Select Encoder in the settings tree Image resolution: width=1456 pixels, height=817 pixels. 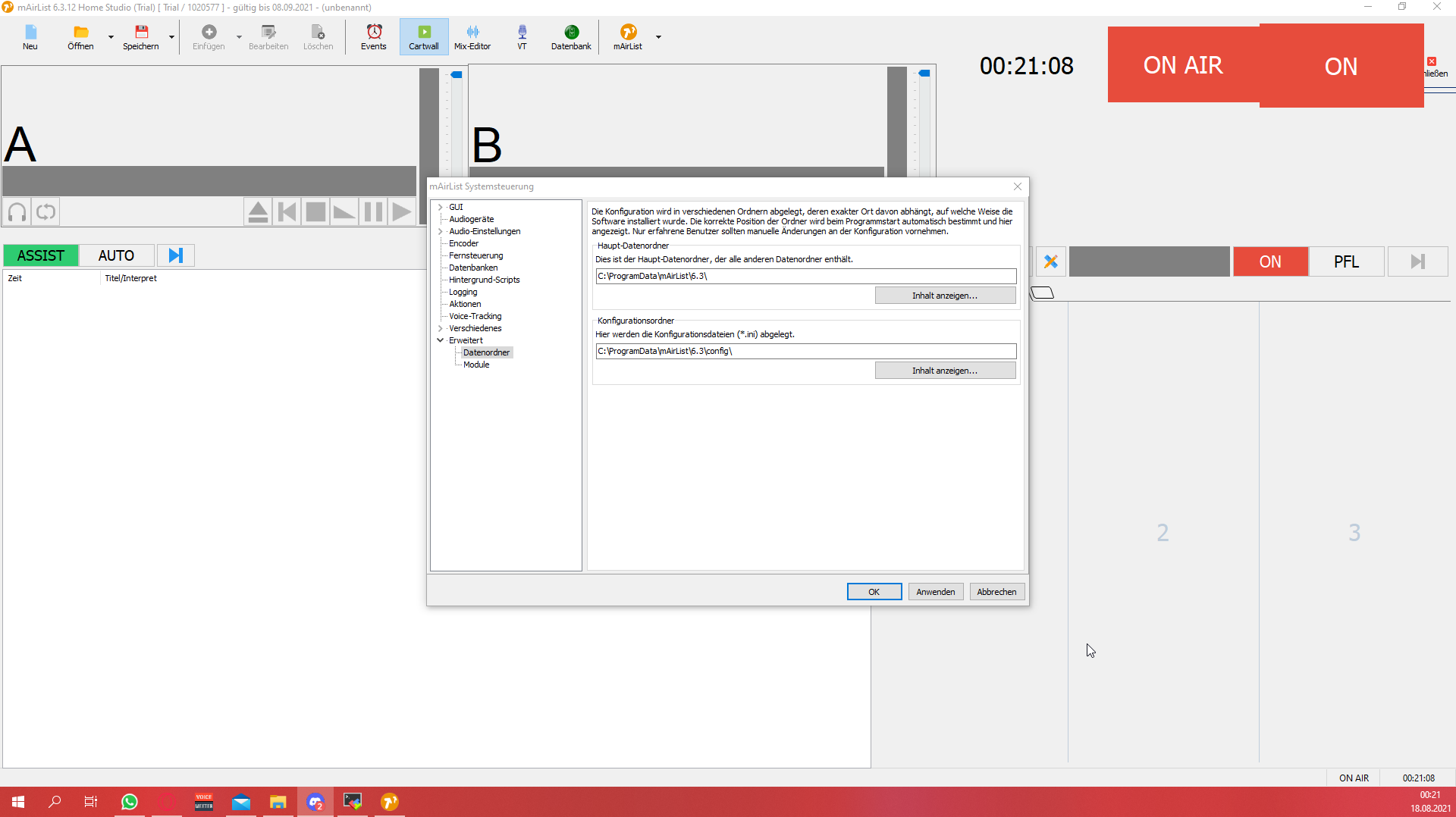463,243
